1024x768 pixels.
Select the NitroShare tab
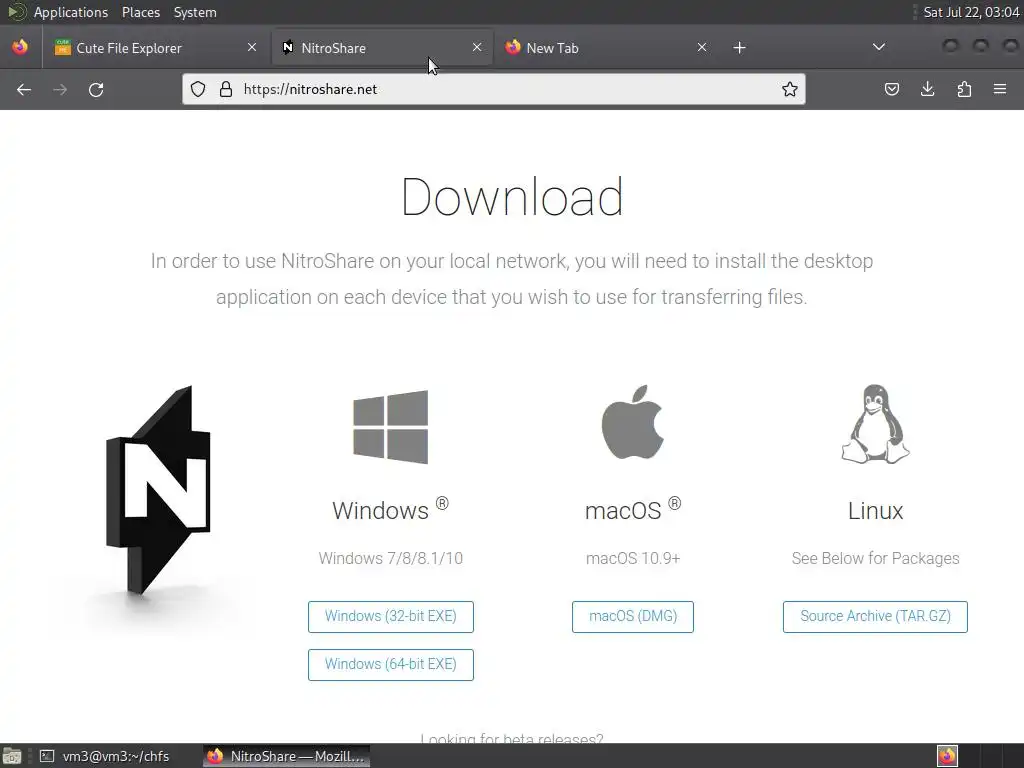[x=382, y=48]
